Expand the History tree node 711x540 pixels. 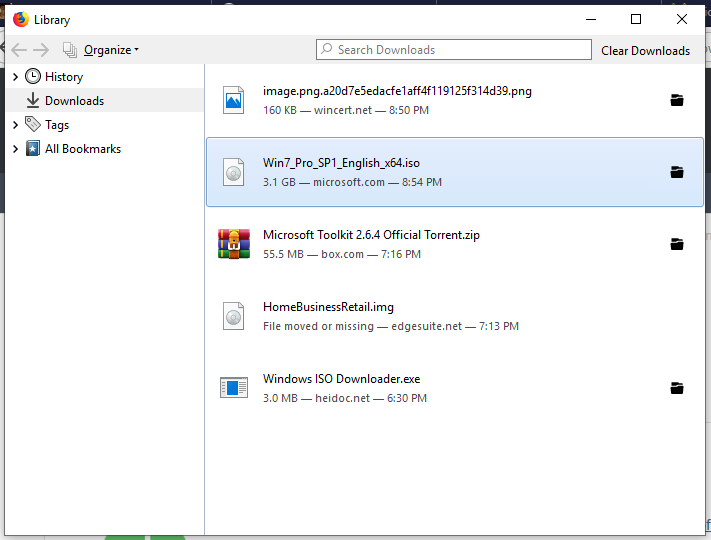(x=15, y=77)
